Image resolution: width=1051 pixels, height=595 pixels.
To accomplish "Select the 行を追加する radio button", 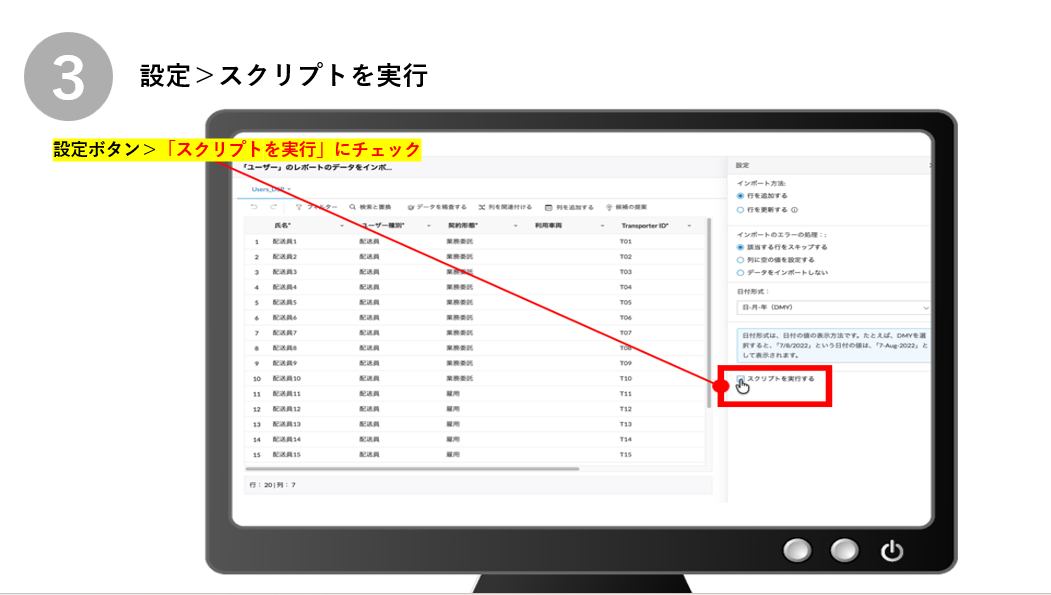I will [x=740, y=196].
